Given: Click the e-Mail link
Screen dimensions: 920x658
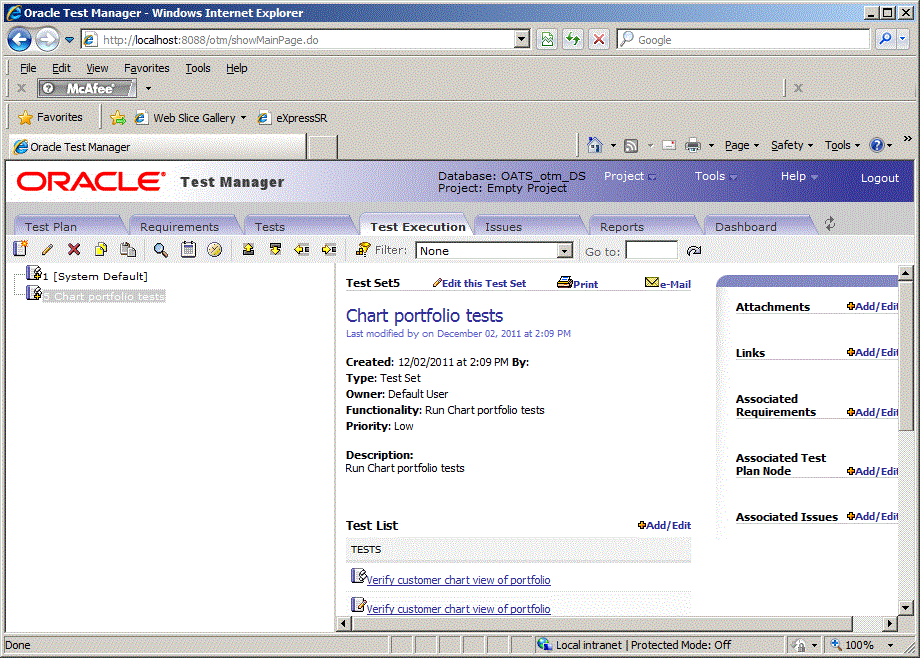Looking at the screenshot, I should 668,284.
